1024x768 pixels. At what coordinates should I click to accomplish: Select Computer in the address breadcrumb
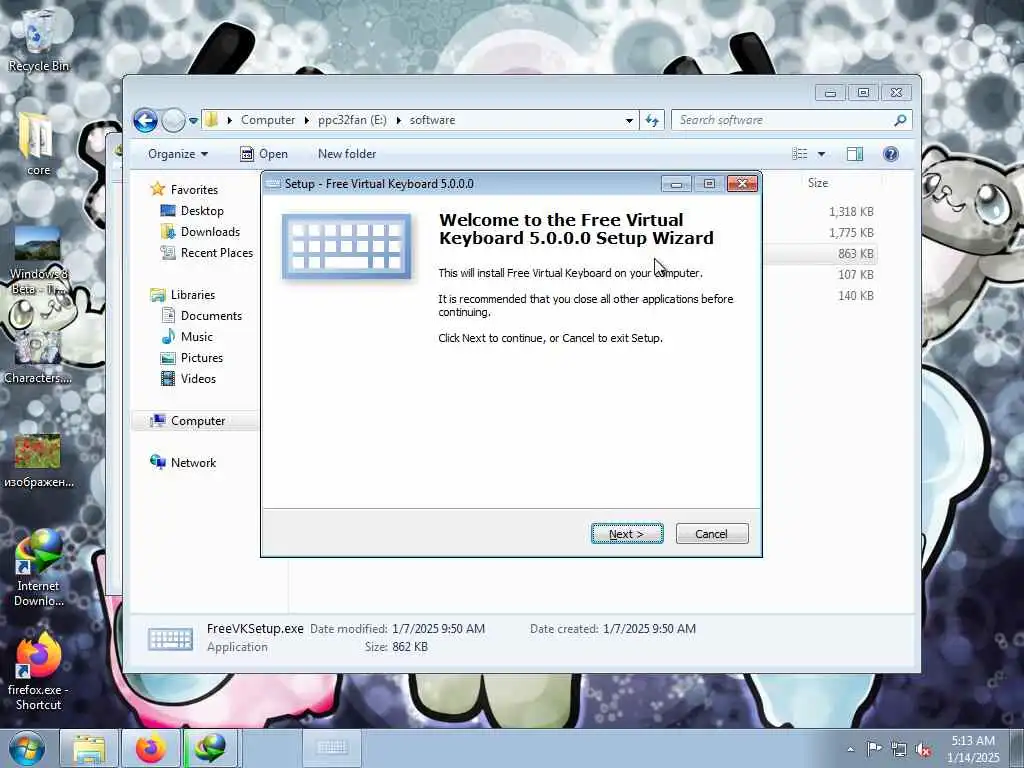tap(268, 120)
